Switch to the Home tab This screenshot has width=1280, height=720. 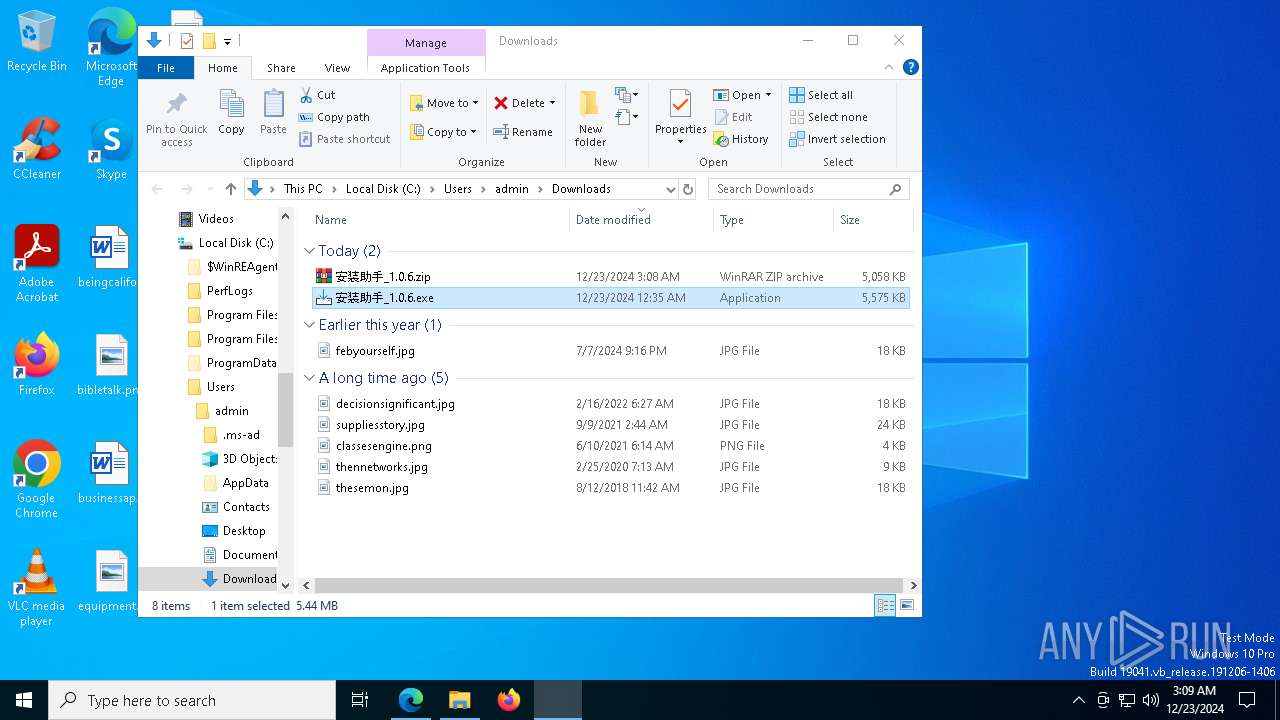coord(222,68)
